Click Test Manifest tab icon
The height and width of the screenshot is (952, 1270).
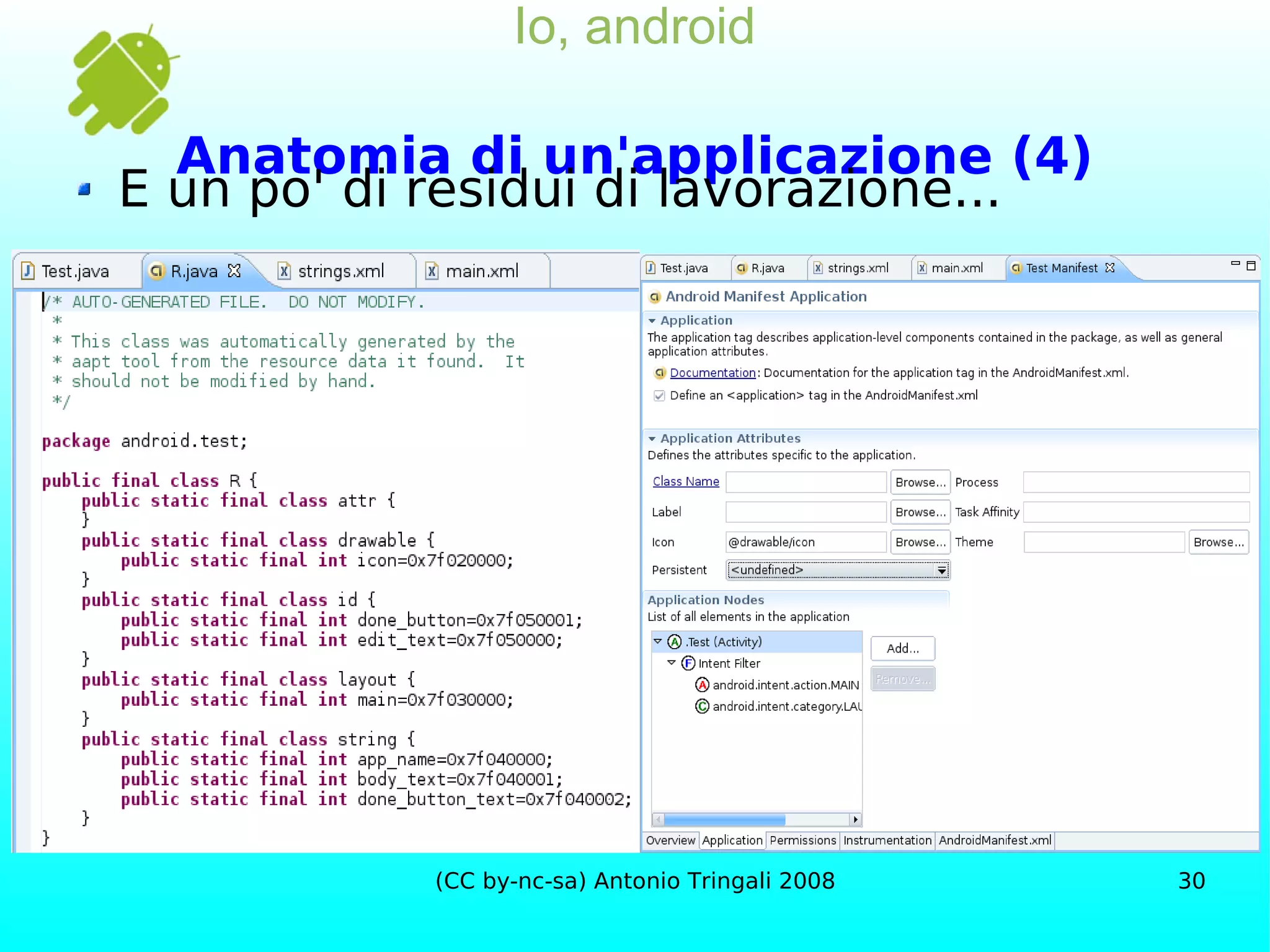(1016, 268)
